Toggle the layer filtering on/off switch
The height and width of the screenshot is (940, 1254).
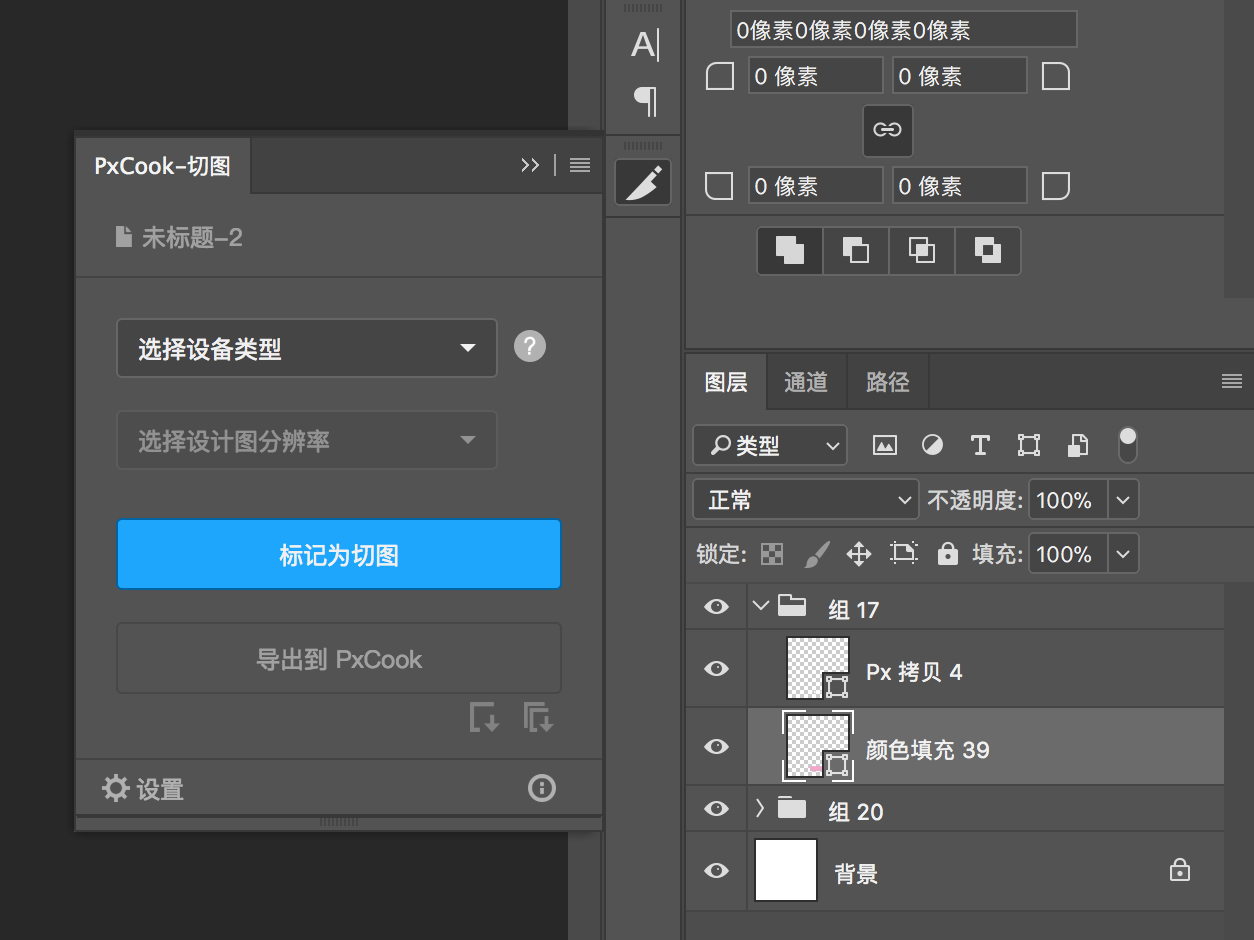(x=1128, y=446)
